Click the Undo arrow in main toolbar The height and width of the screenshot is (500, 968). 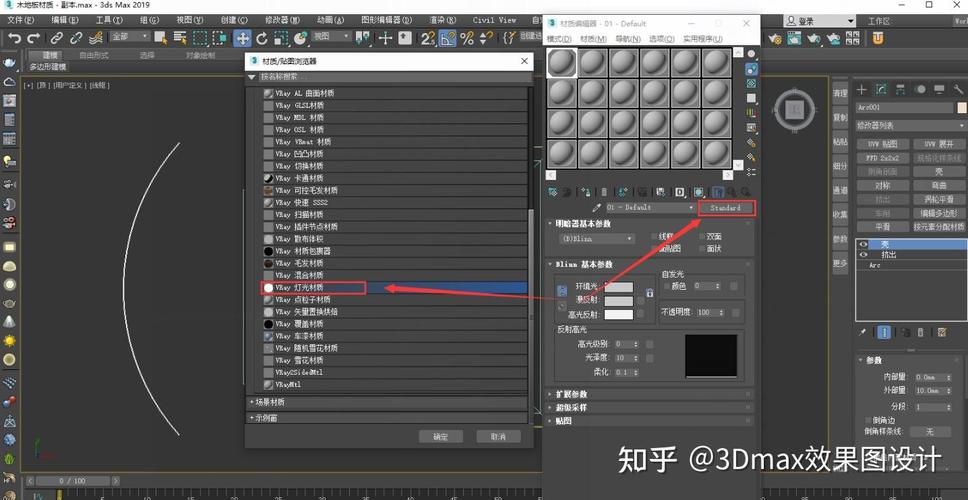click(14, 38)
